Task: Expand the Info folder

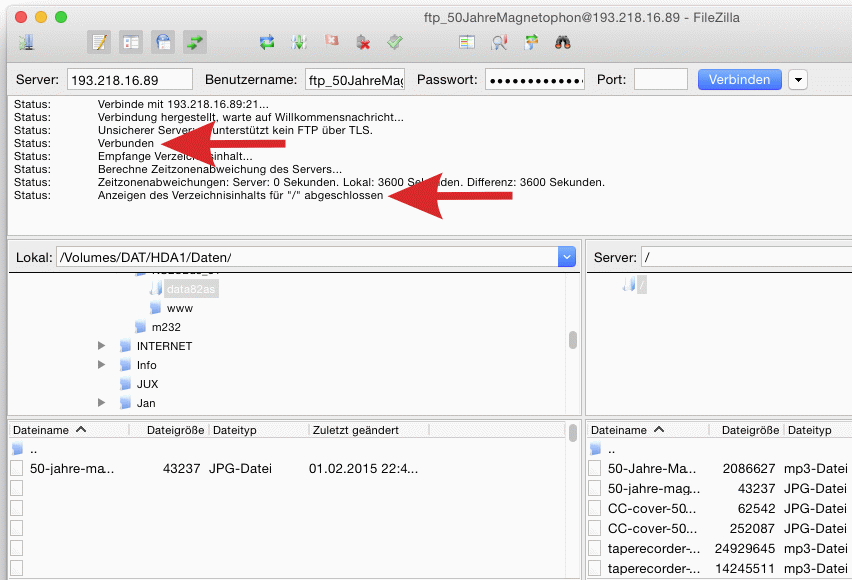Action: 101,365
